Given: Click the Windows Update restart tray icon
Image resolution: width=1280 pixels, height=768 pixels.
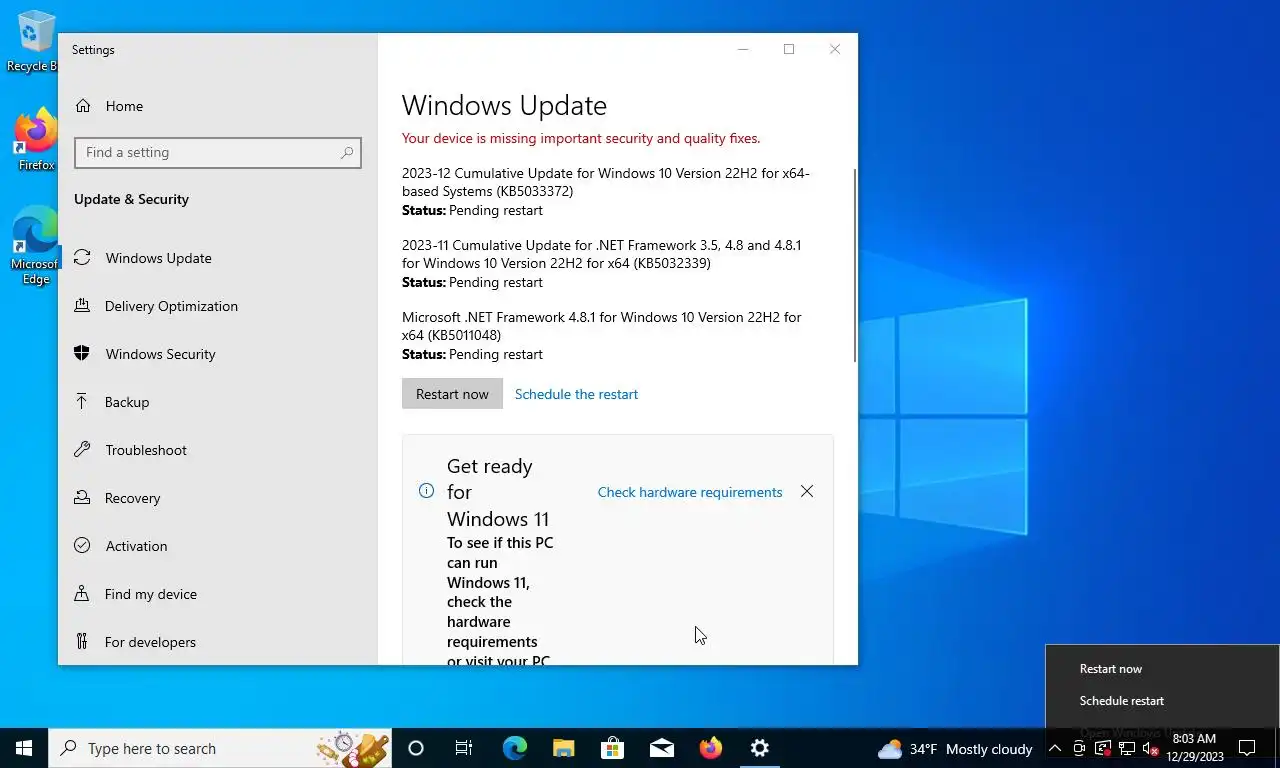Looking at the screenshot, I should pos(1103,748).
